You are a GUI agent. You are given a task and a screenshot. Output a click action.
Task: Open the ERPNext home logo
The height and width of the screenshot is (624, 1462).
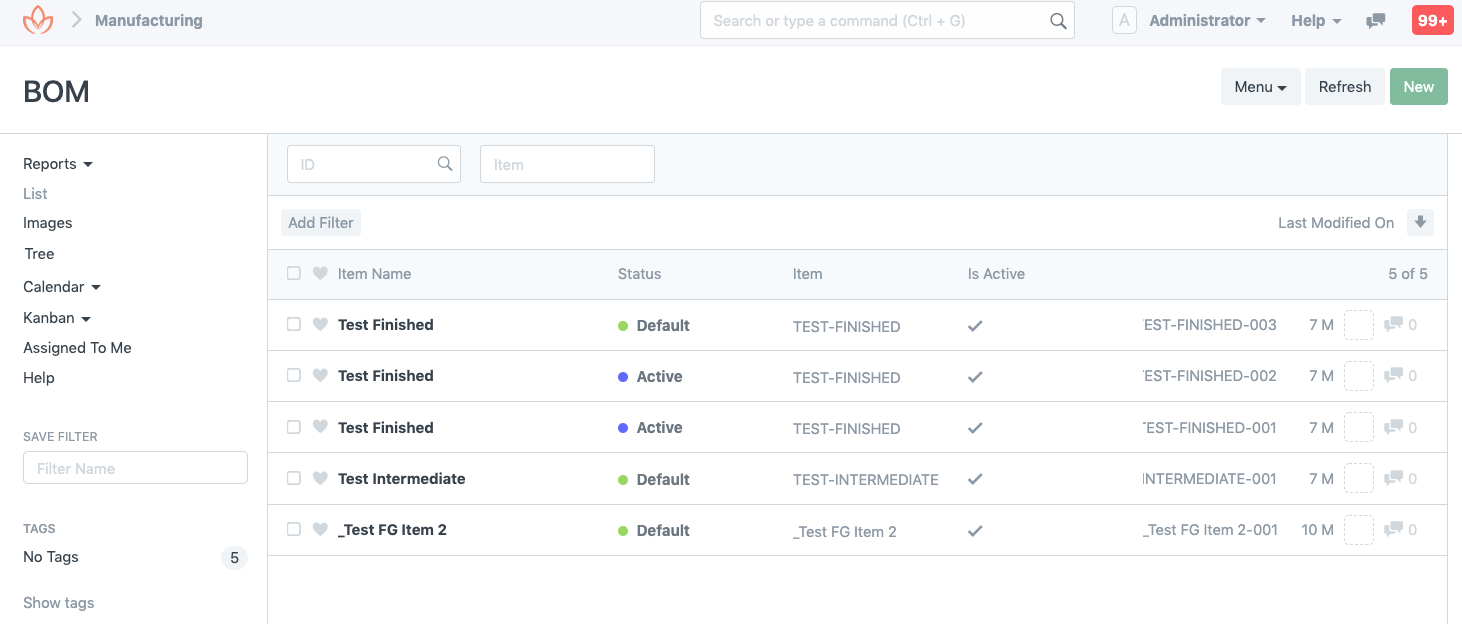pos(37,20)
